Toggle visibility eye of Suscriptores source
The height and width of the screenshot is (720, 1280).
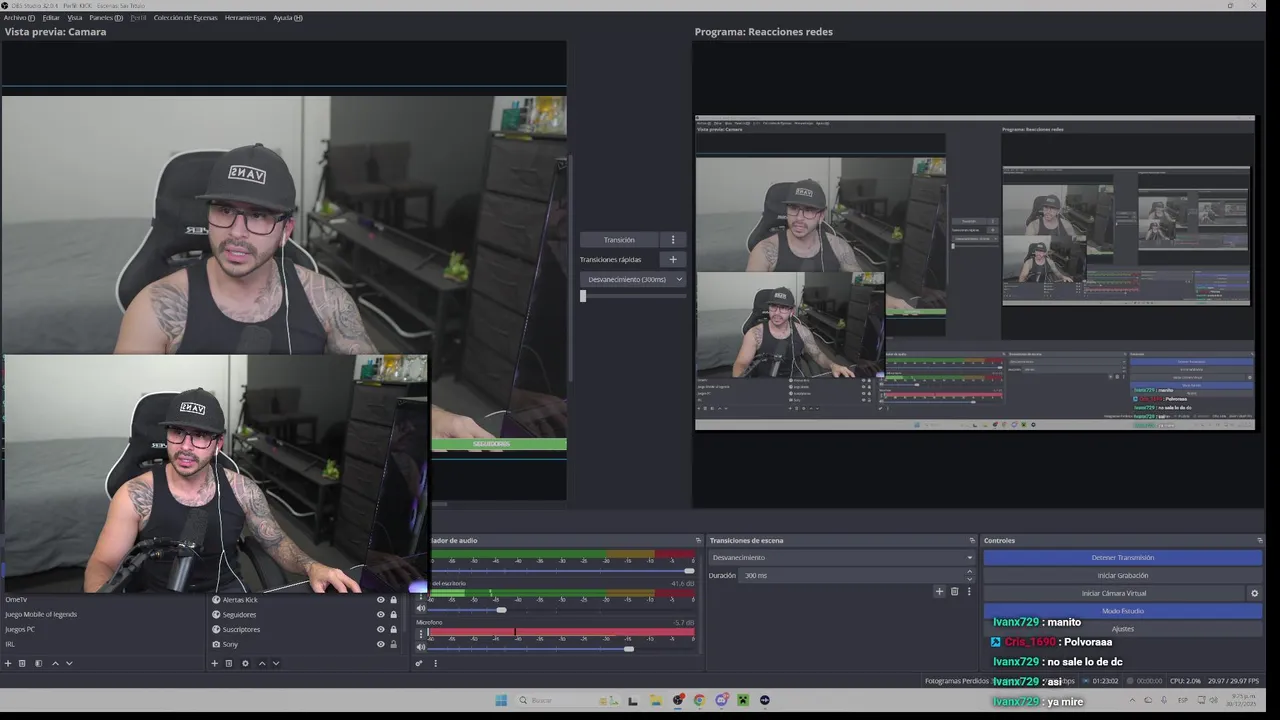coord(380,629)
